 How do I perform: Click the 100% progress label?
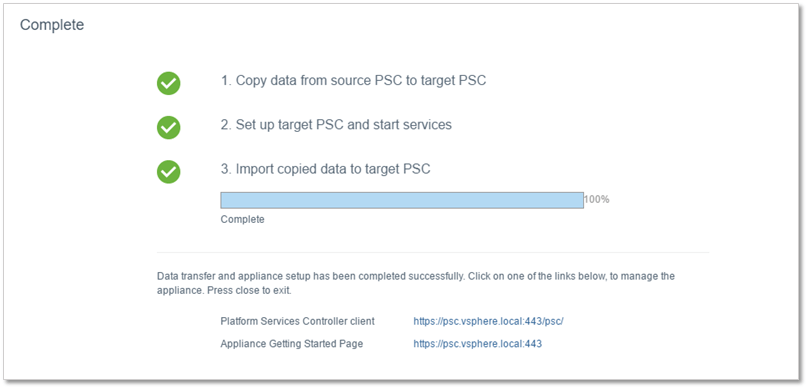tap(597, 199)
